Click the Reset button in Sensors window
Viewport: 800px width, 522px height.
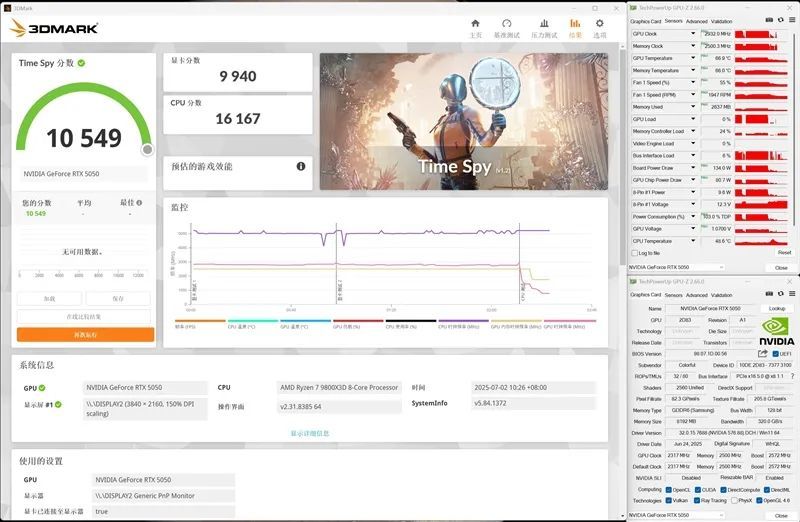pyautogui.click(x=784, y=253)
